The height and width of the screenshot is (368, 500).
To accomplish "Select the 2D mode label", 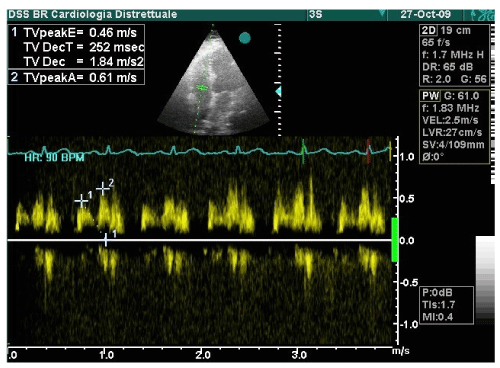I will pos(429,30).
